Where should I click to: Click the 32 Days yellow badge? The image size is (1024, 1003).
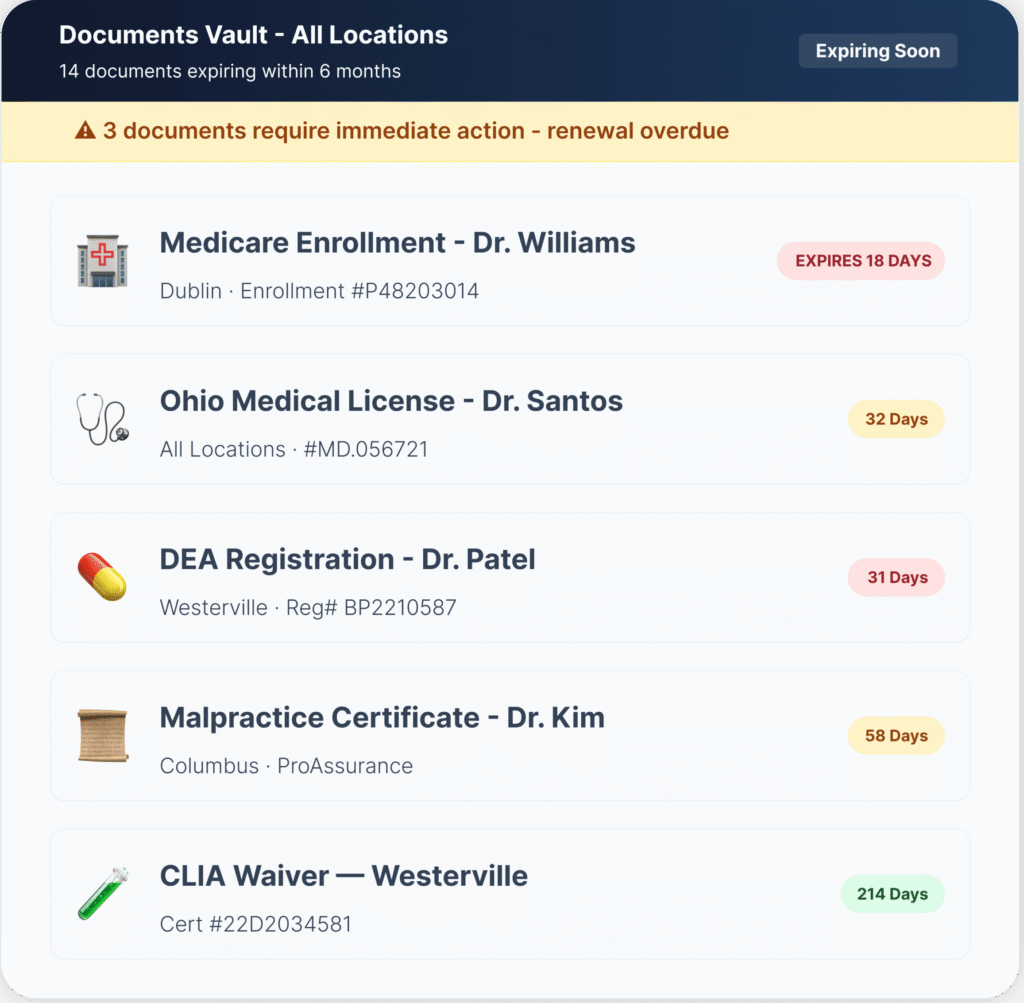896,419
